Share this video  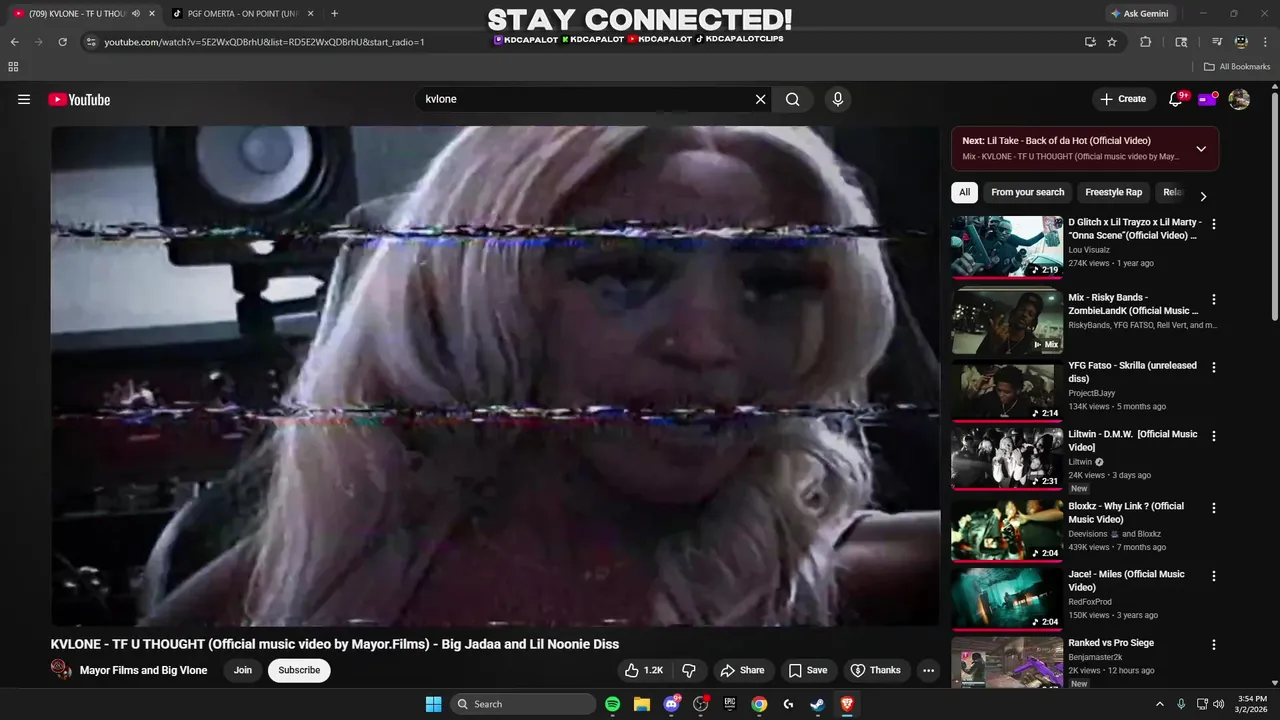pyautogui.click(x=742, y=670)
